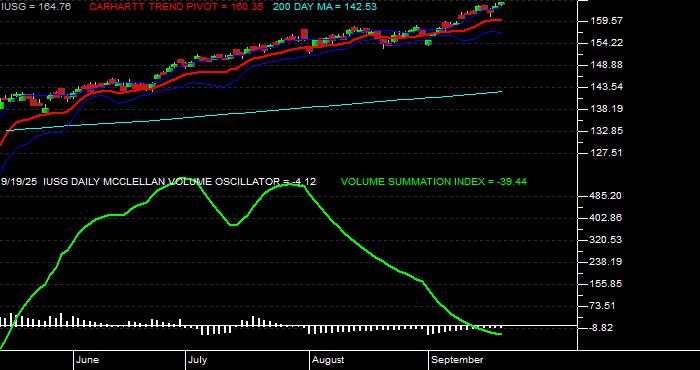The height and width of the screenshot is (370, 700).
Task: Click the 138.19 price axis value
Action: (x=606, y=109)
